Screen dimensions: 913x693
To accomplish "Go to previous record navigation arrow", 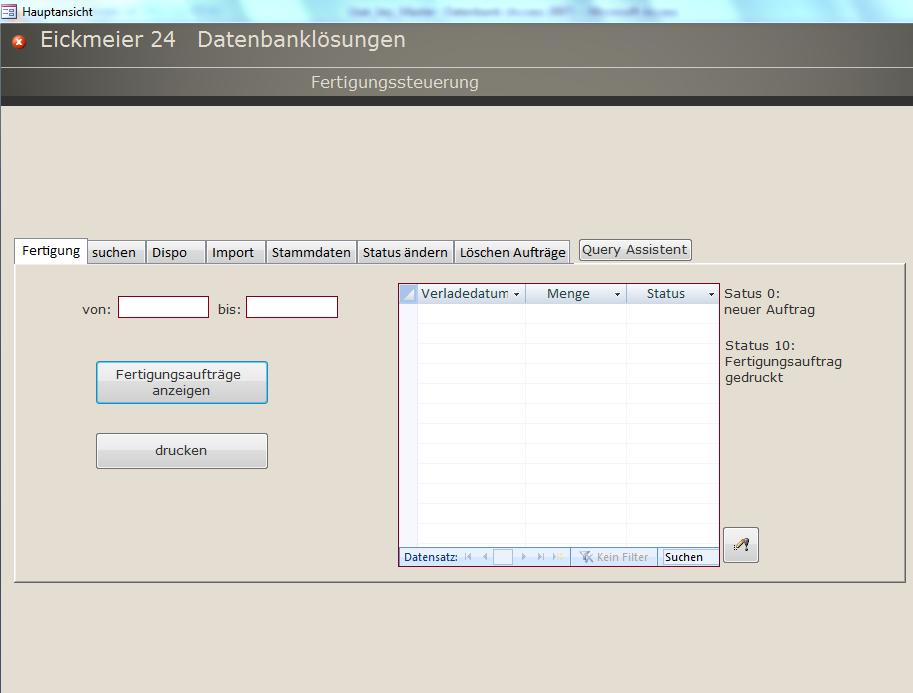I will click(484, 557).
